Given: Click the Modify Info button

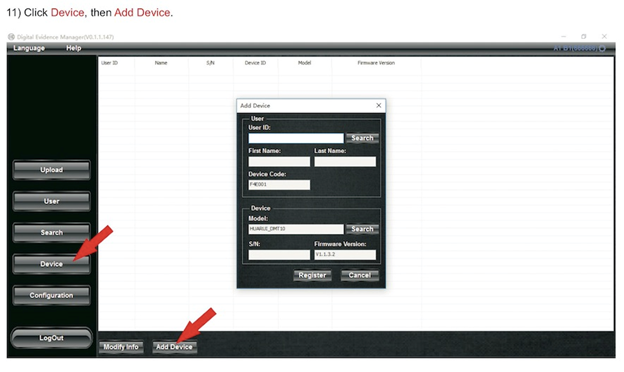Looking at the screenshot, I should click(121, 347).
